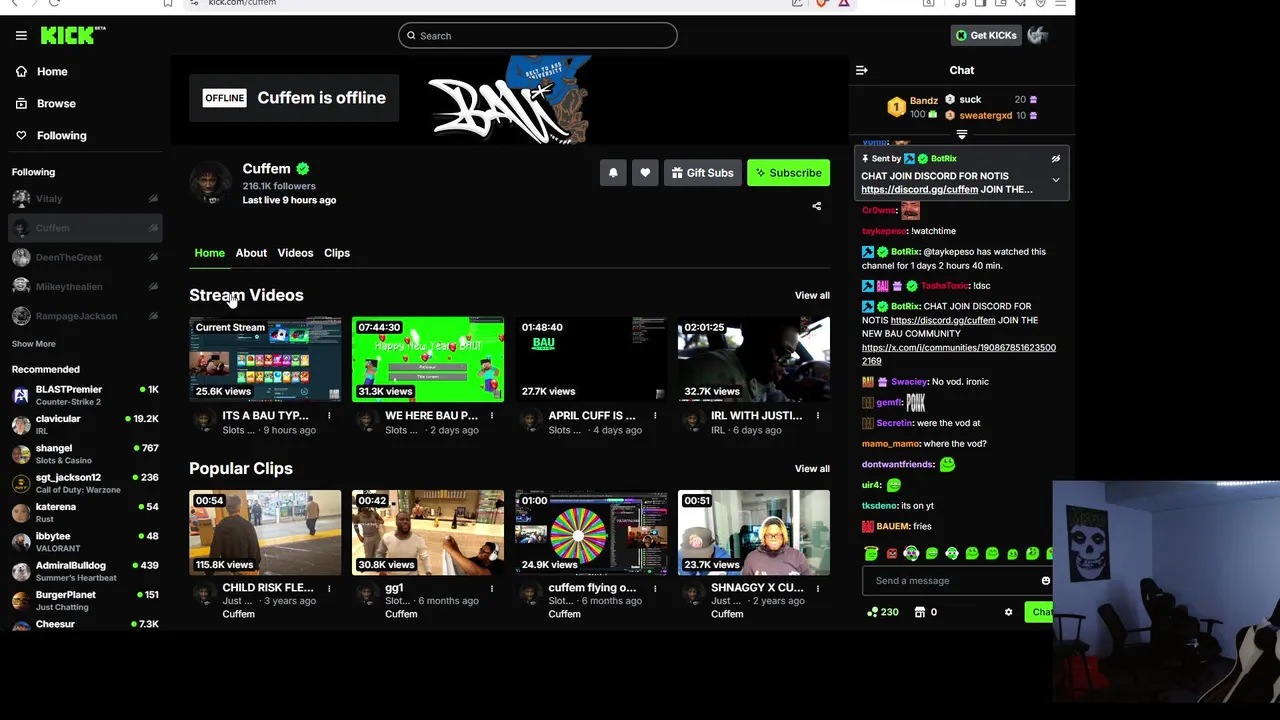Open the shop icon beside 0
The image size is (1280, 720).
click(x=920, y=612)
